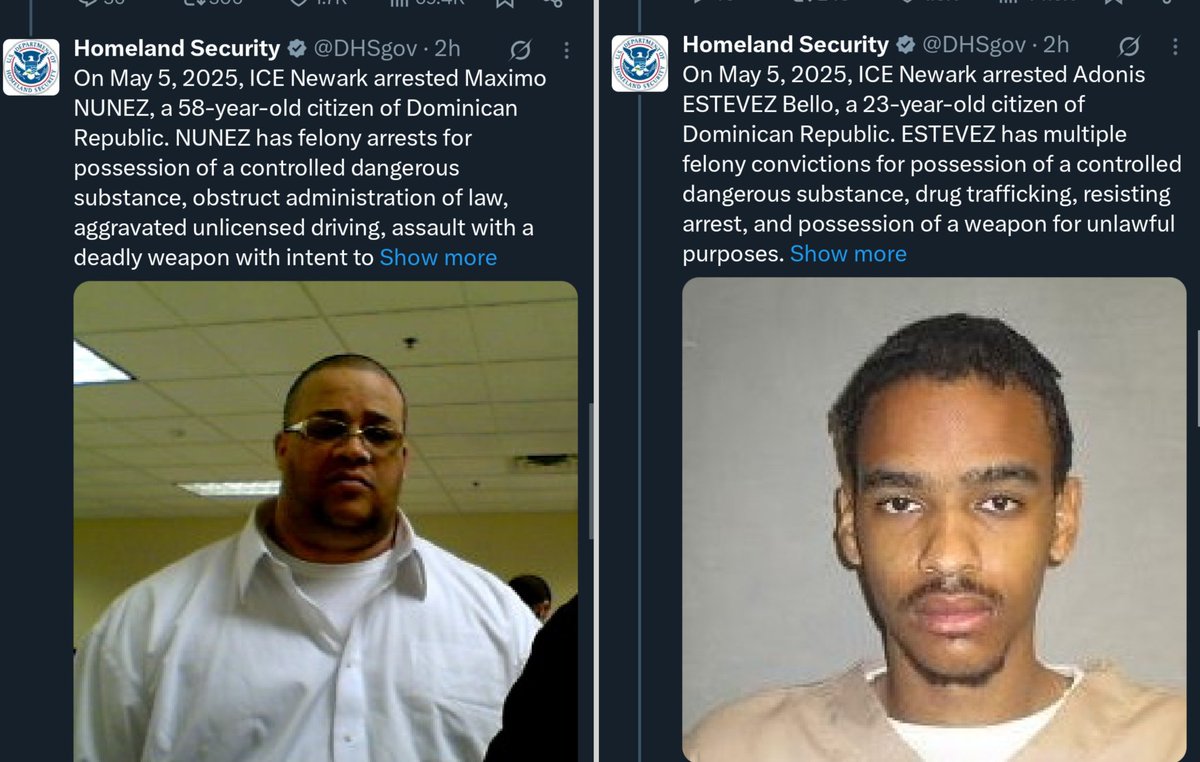This screenshot has height=762, width=1200.
Task: Open three-dot more menu on the NUNEZ post
Action: click(566, 50)
